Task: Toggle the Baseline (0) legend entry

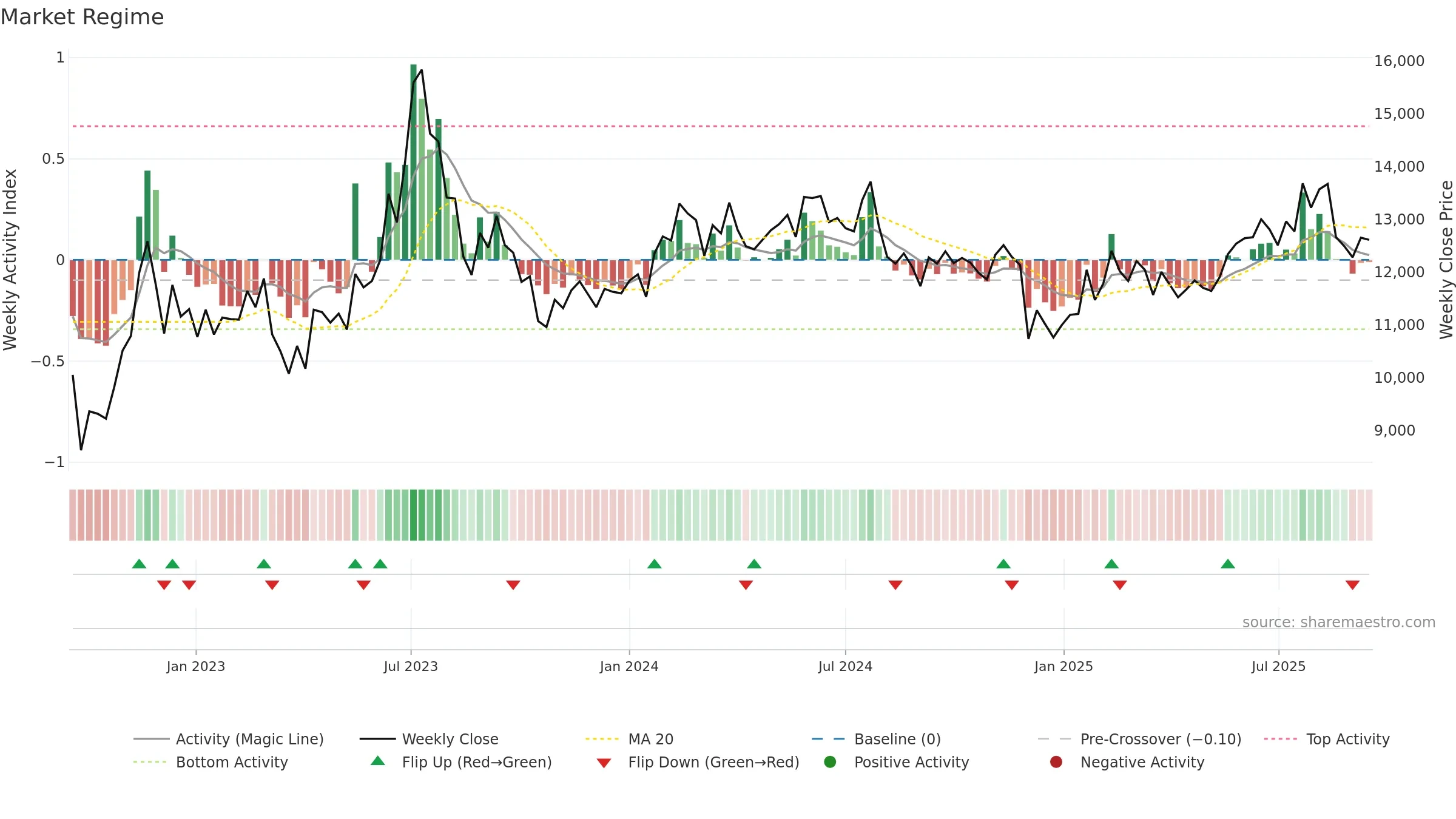Action: [x=876, y=739]
